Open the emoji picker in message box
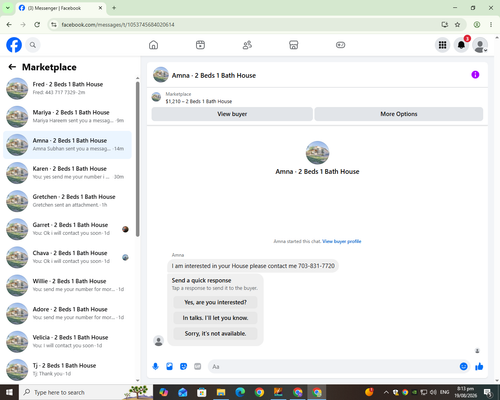Screen dimensions: 500x400 463,367
